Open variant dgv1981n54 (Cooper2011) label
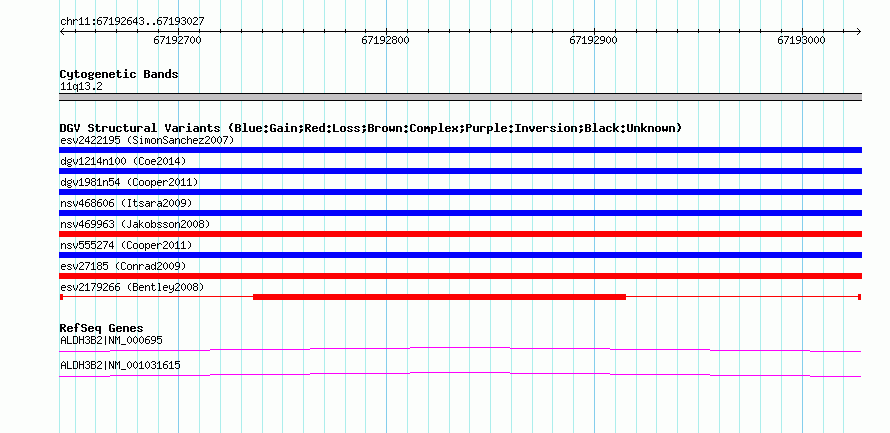Screen dimensions: 890x433 (x=129, y=182)
